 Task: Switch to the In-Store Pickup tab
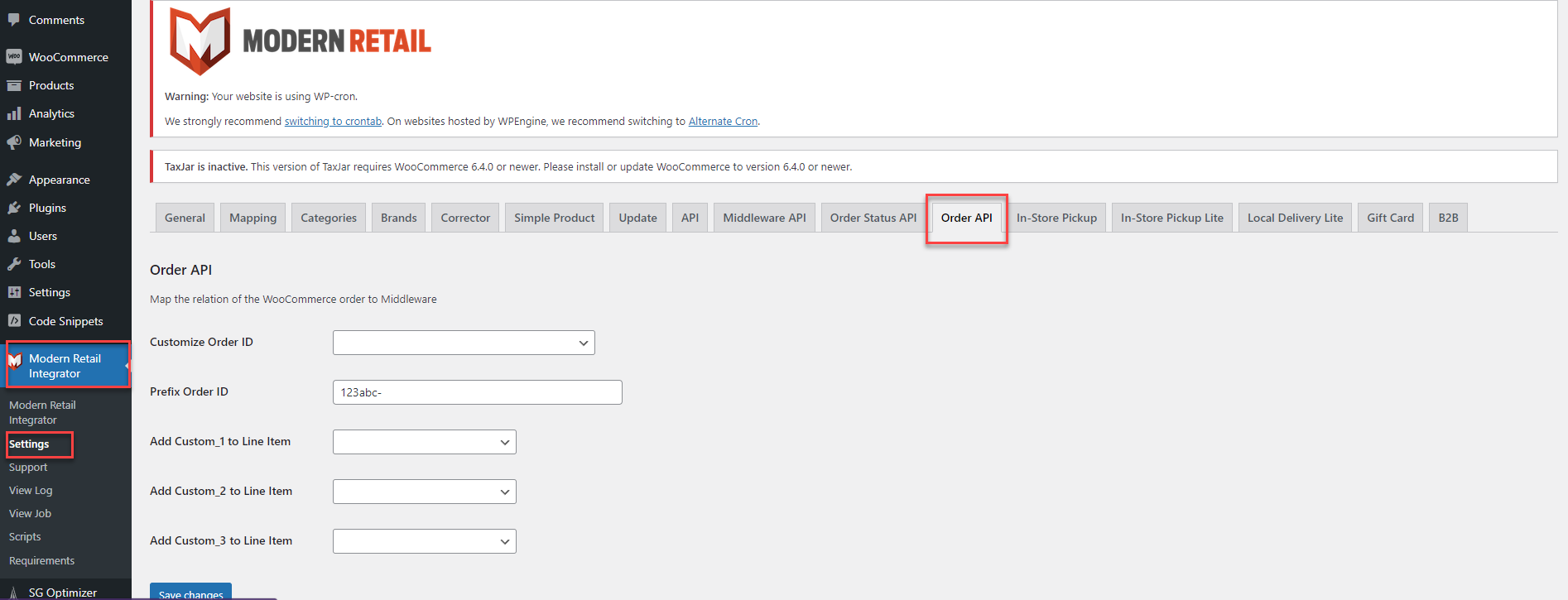[x=1057, y=218]
